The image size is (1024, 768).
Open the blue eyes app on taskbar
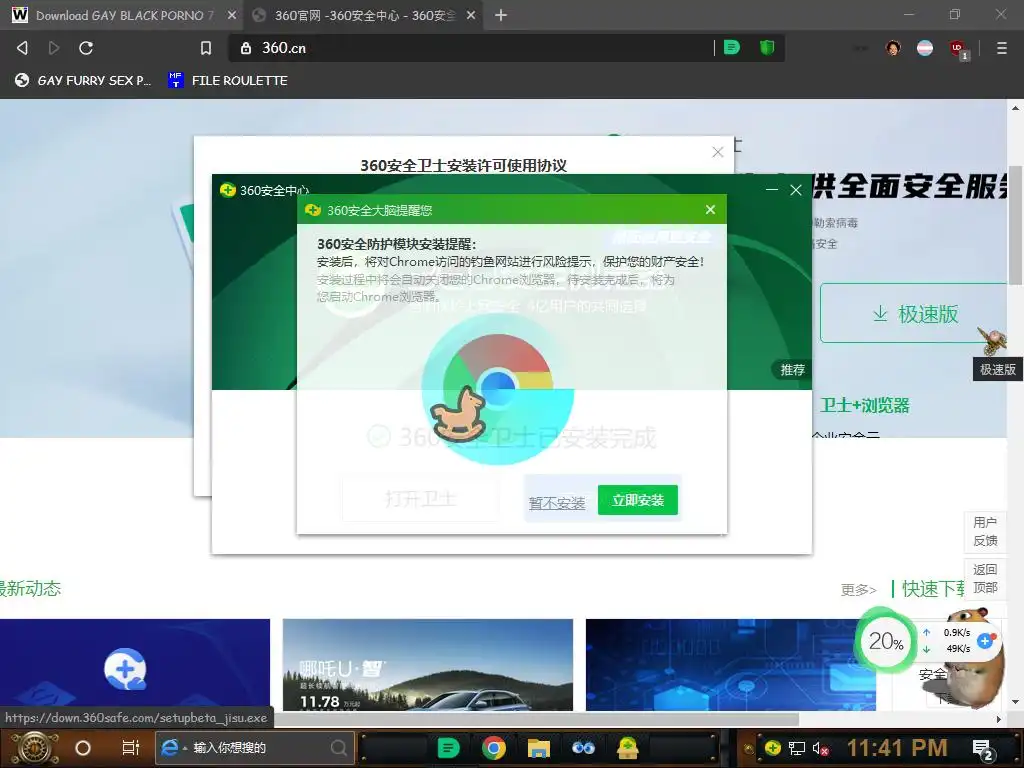583,748
